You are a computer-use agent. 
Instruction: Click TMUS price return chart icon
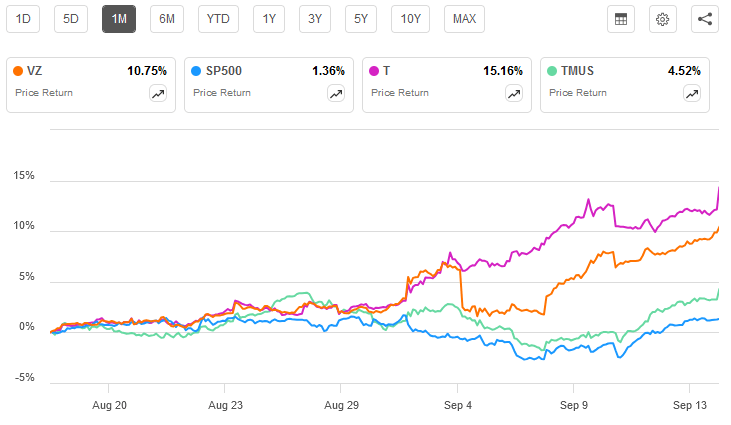pyautogui.click(x=691, y=93)
